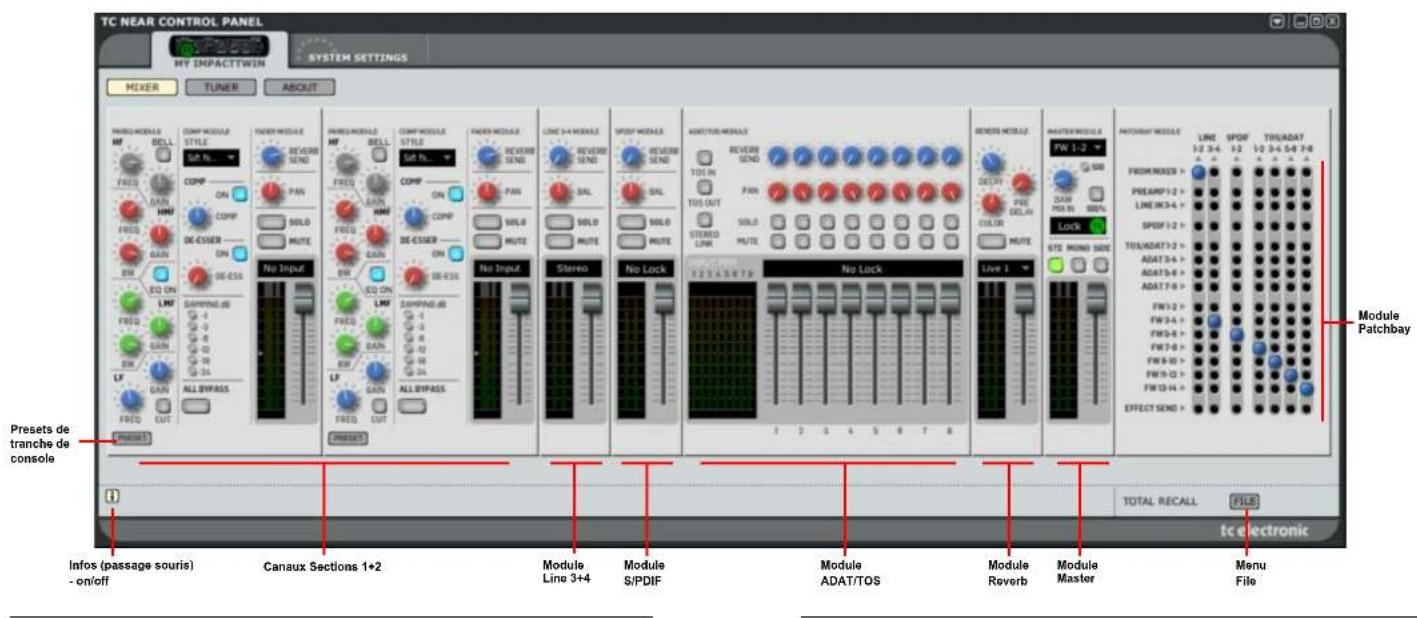The width and height of the screenshot is (1417, 618).
Task: Click channel 1 COMP knob
Action: tap(199, 215)
